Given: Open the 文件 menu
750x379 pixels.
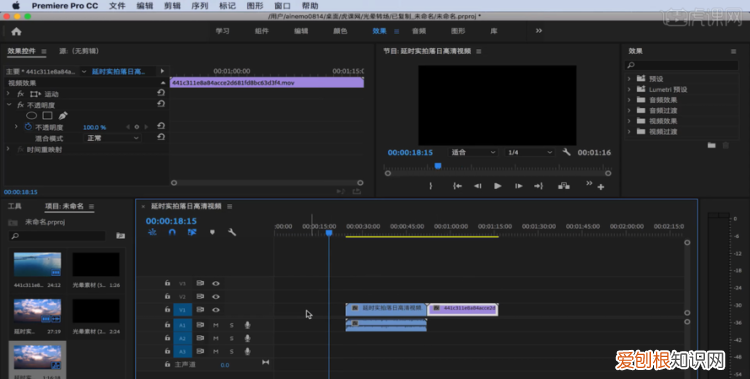Looking at the screenshot, I should pyautogui.click(x=117, y=6).
